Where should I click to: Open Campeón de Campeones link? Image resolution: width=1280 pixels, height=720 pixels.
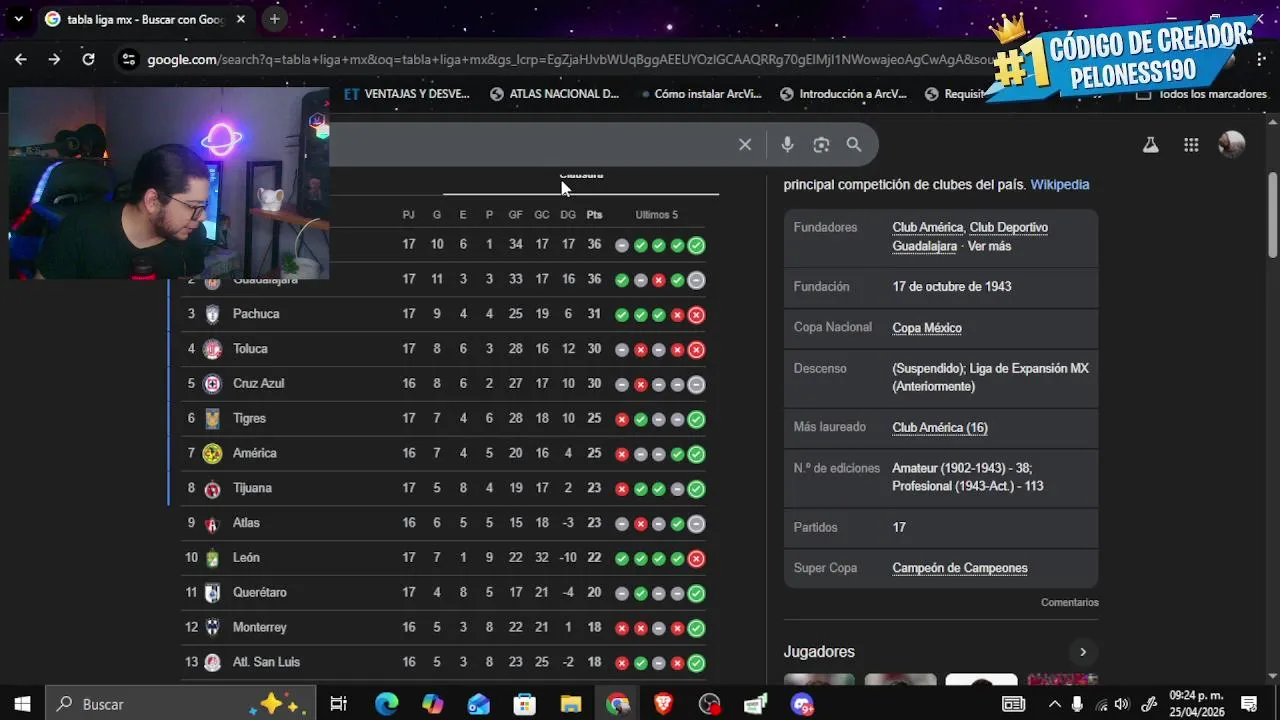point(960,568)
